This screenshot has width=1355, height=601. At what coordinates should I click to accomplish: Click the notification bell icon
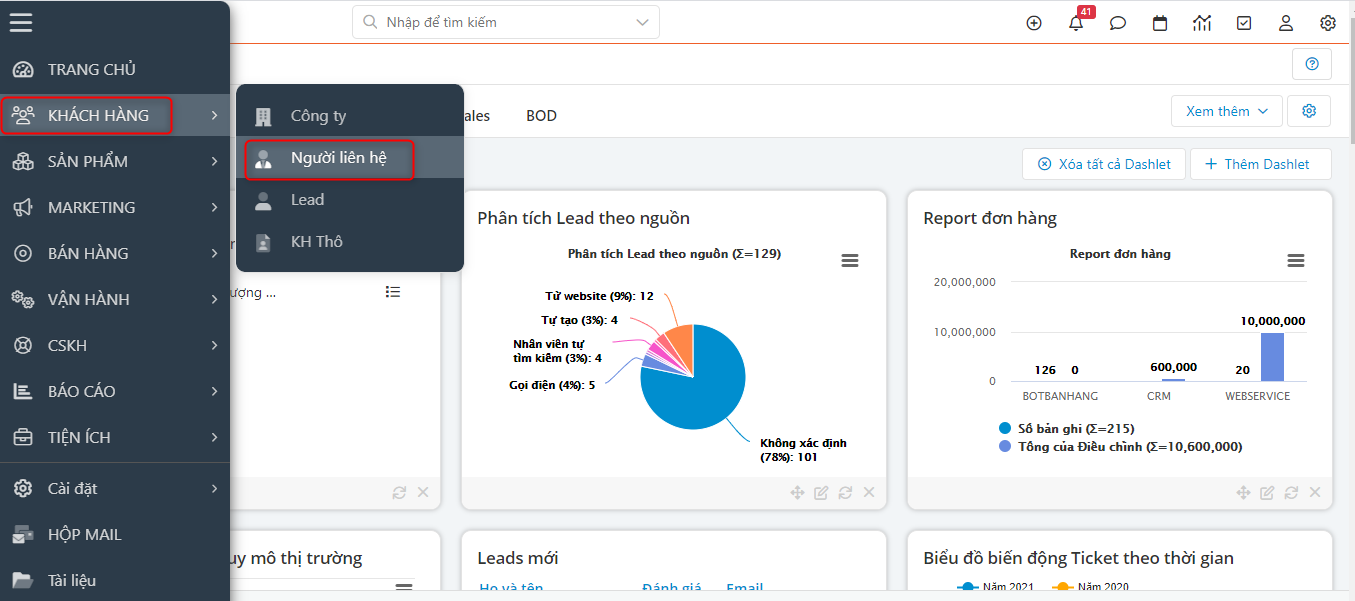click(1076, 23)
